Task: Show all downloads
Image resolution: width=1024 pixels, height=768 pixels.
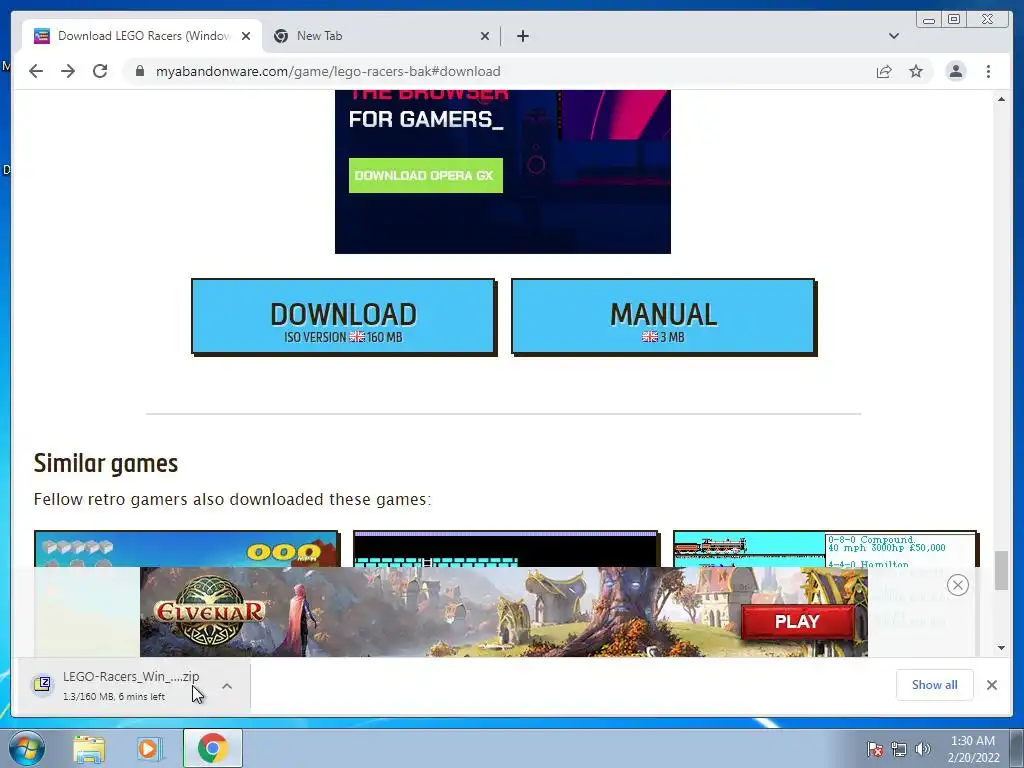Action: click(935, 684)
